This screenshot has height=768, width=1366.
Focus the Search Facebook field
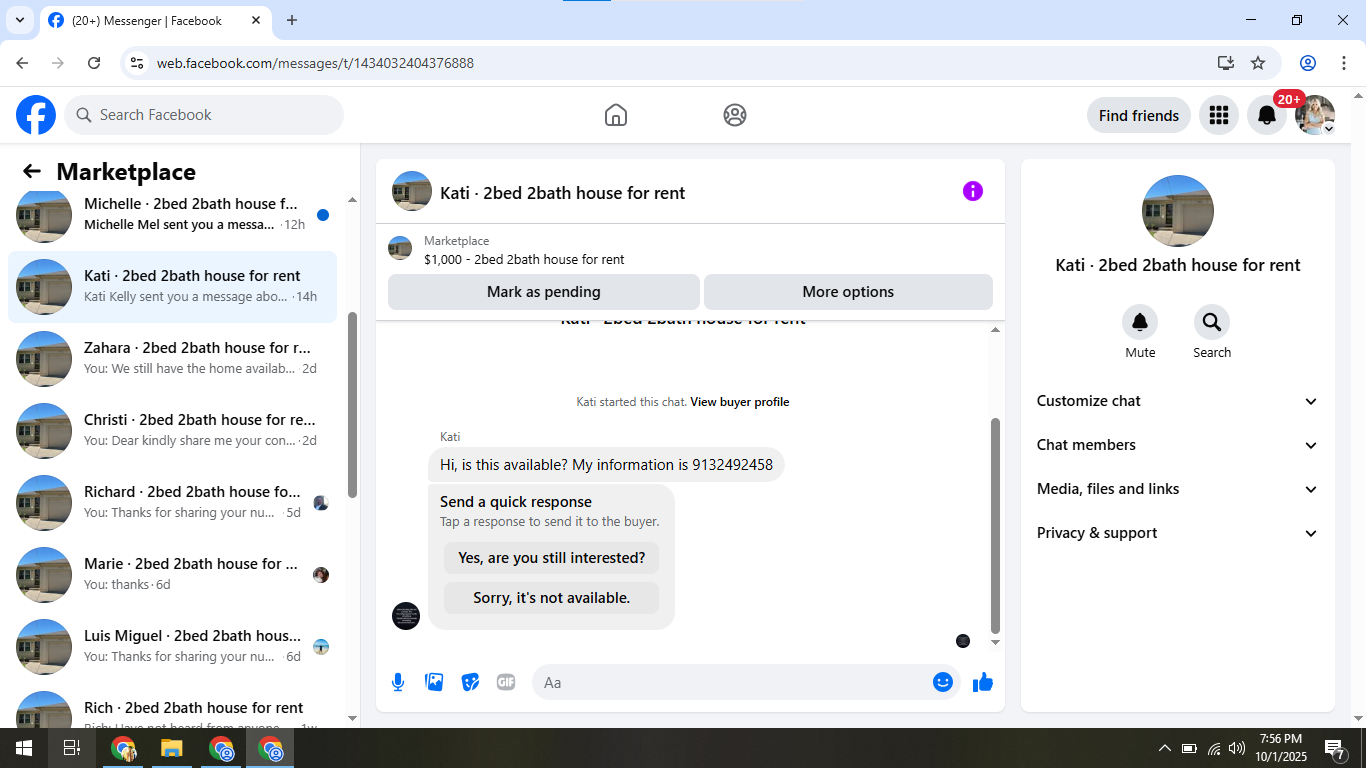pyautogui.click(x=204, y=115)
